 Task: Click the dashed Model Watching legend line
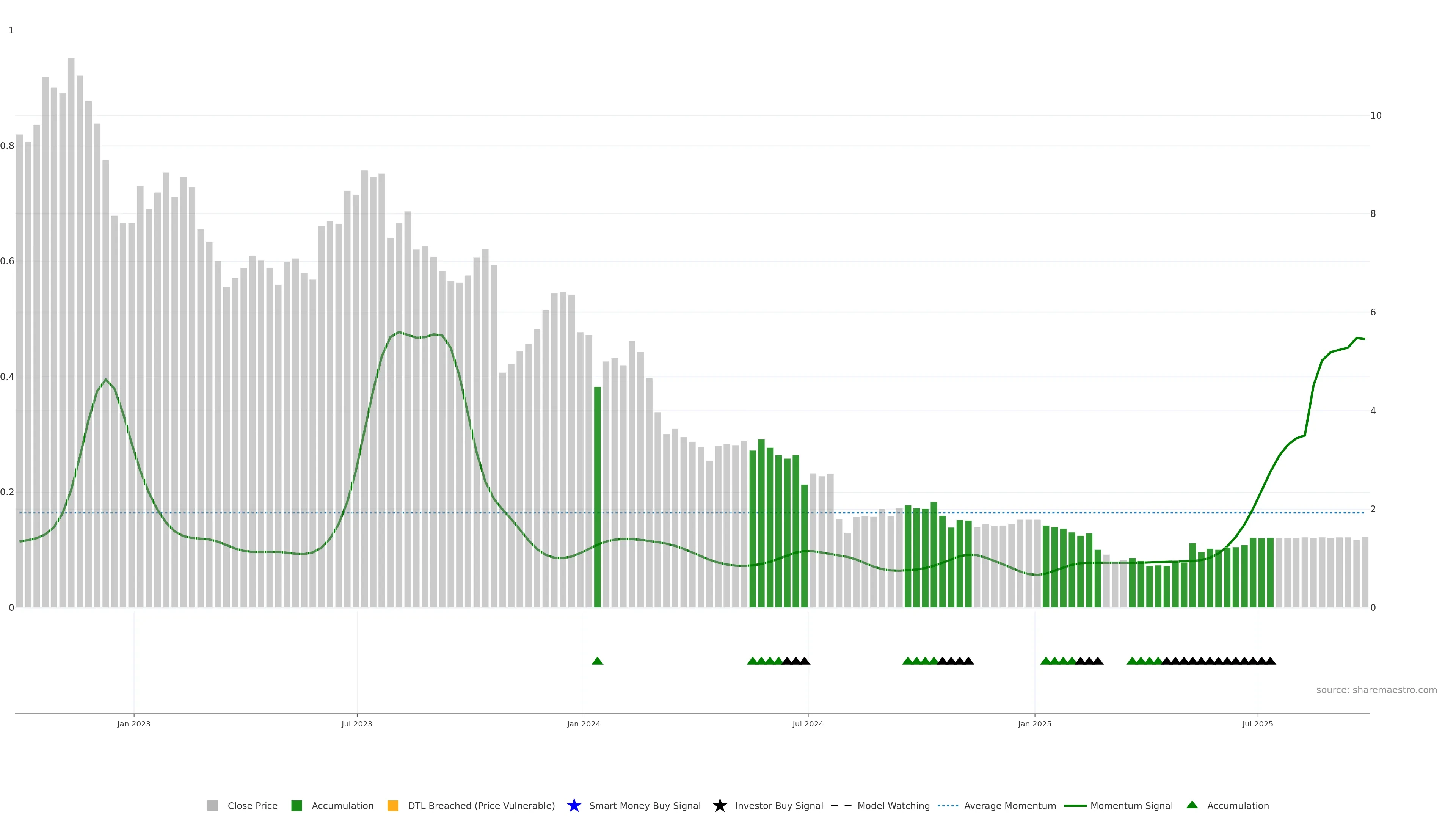click(x=841, y=805)
